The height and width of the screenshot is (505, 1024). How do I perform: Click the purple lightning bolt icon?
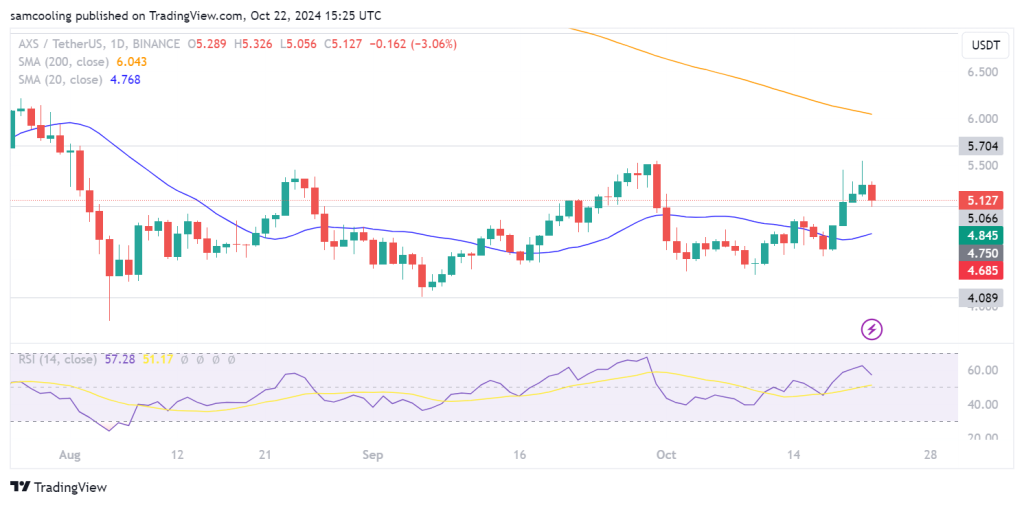pos(872,328)
